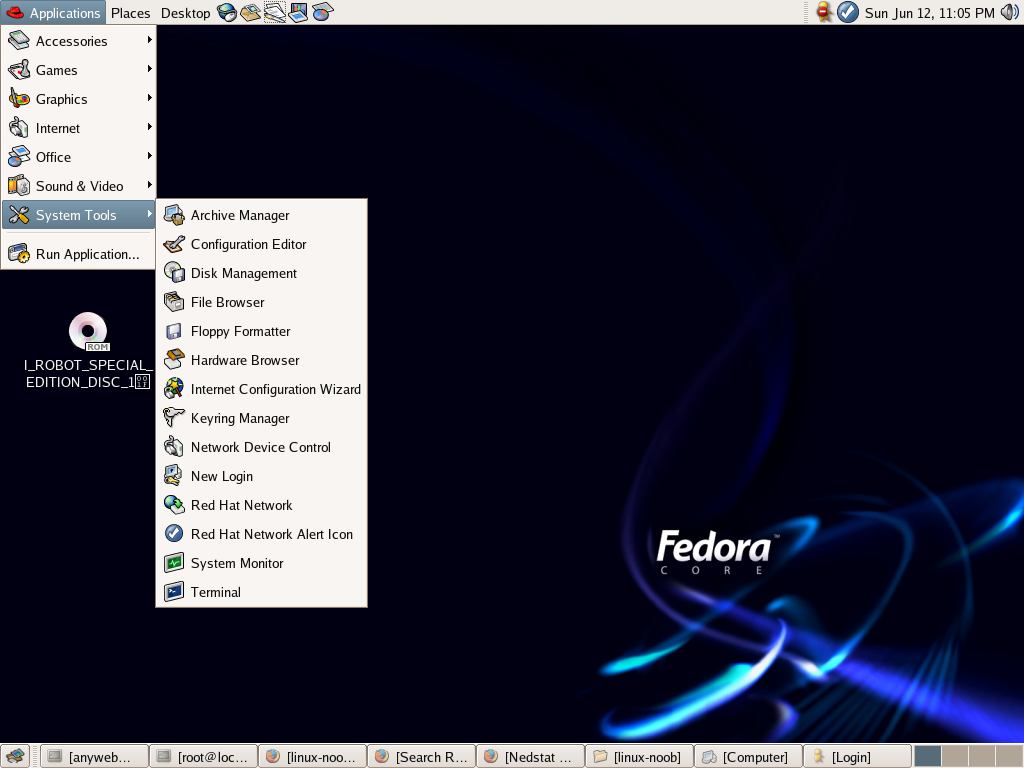
Task: Launch the web browser globe icon
Action: tap(227, 12)
